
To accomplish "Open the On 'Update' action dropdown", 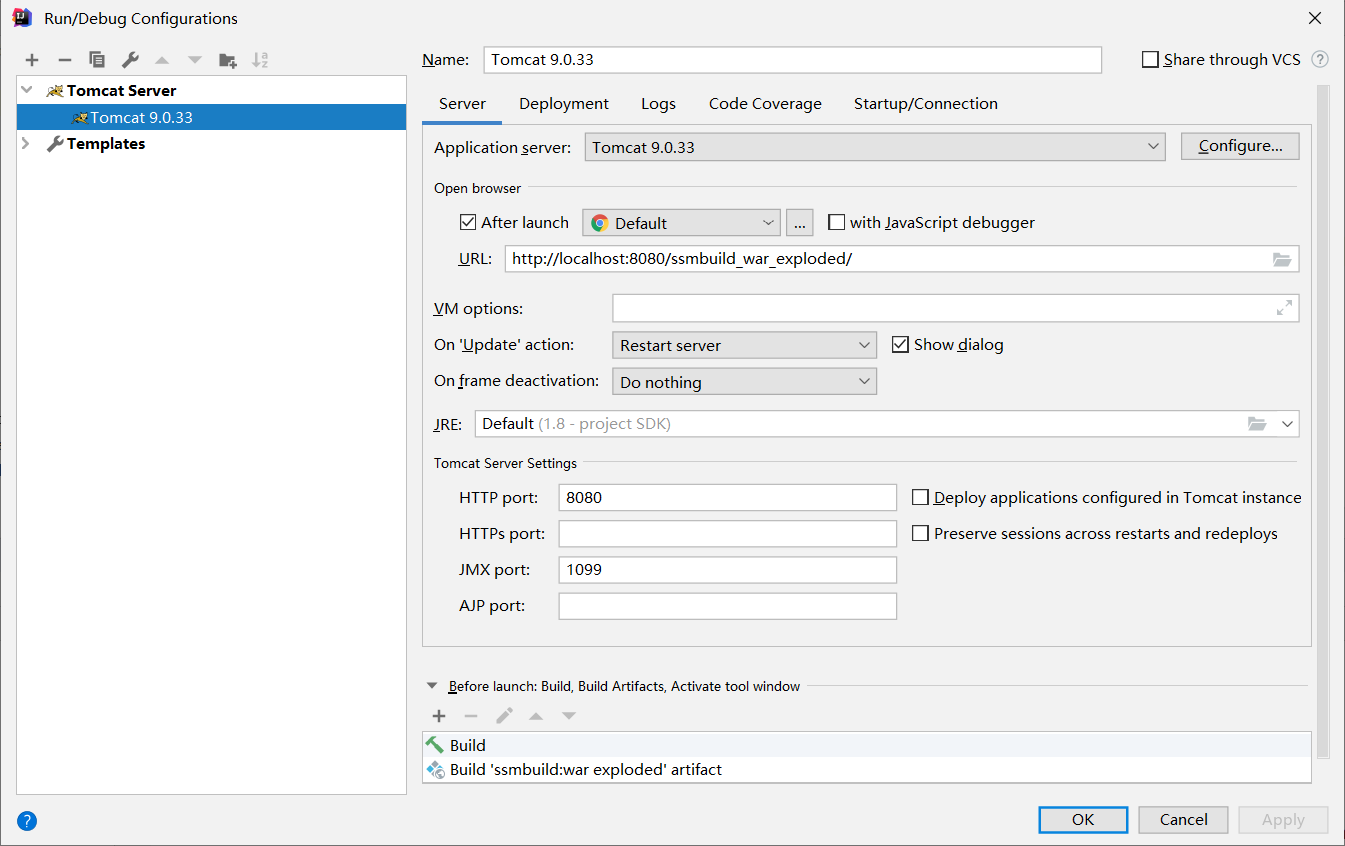I will [x=744, y=345].
